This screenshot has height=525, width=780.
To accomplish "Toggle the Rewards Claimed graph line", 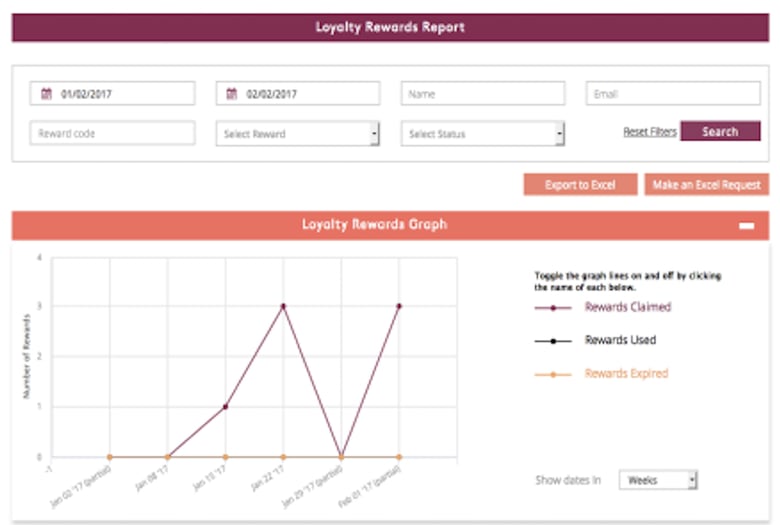I will pyautogui.click(x=627, y=307).
